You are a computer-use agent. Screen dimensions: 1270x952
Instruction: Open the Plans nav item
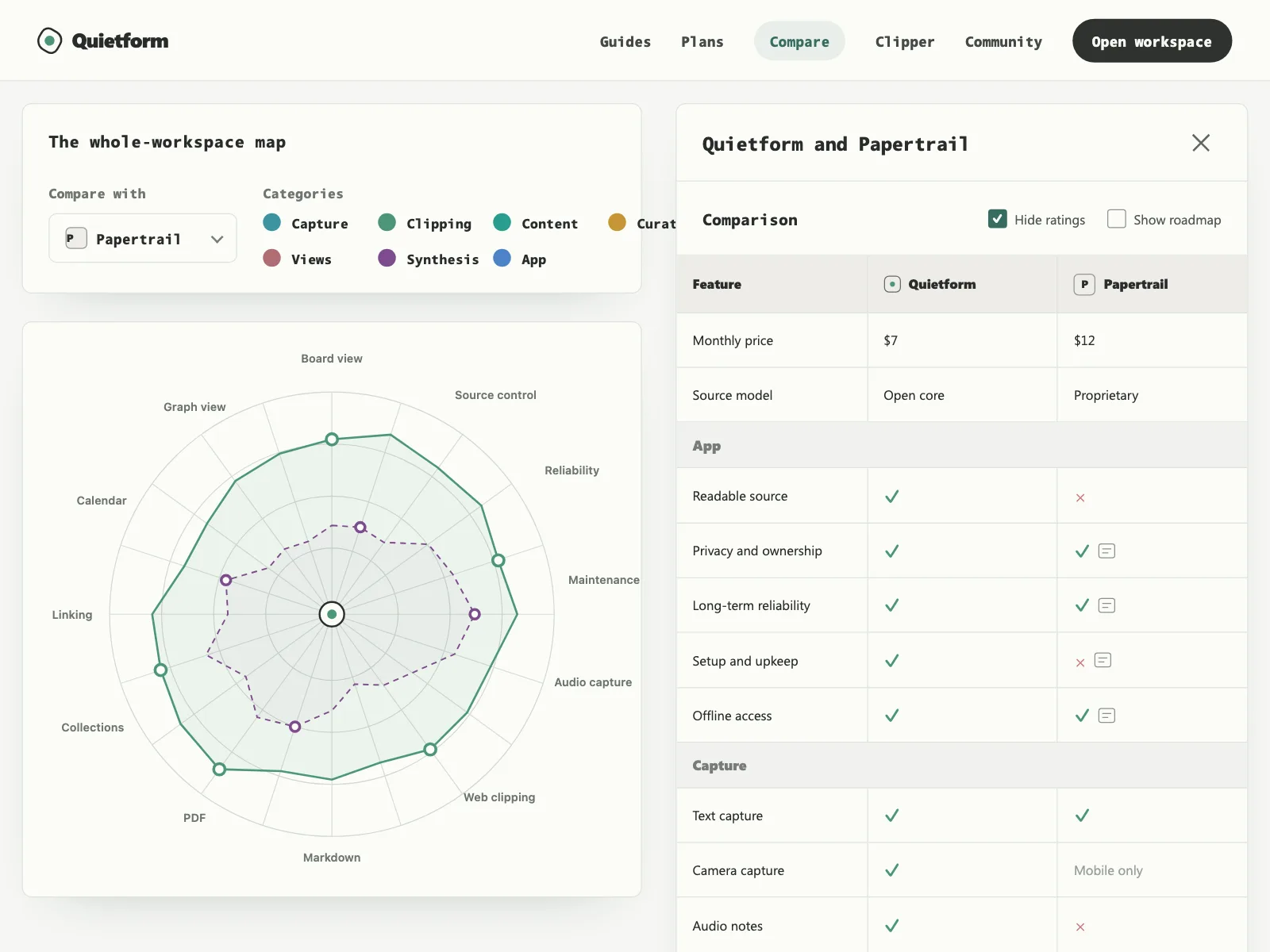pos(702,41)
